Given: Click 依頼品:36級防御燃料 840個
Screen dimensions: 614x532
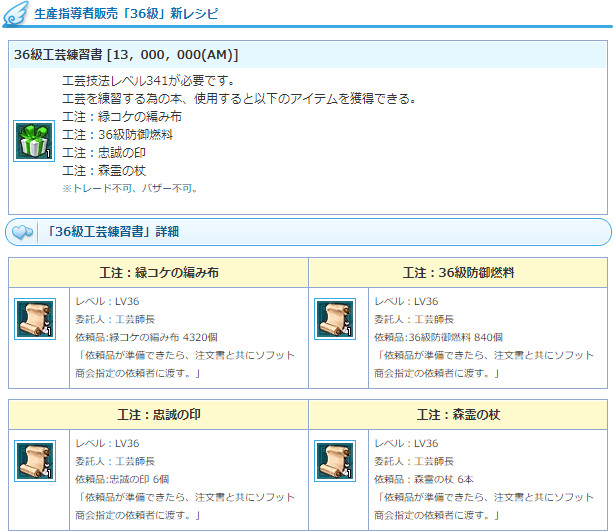Looking at the screenshot, I should pos(439,337).
